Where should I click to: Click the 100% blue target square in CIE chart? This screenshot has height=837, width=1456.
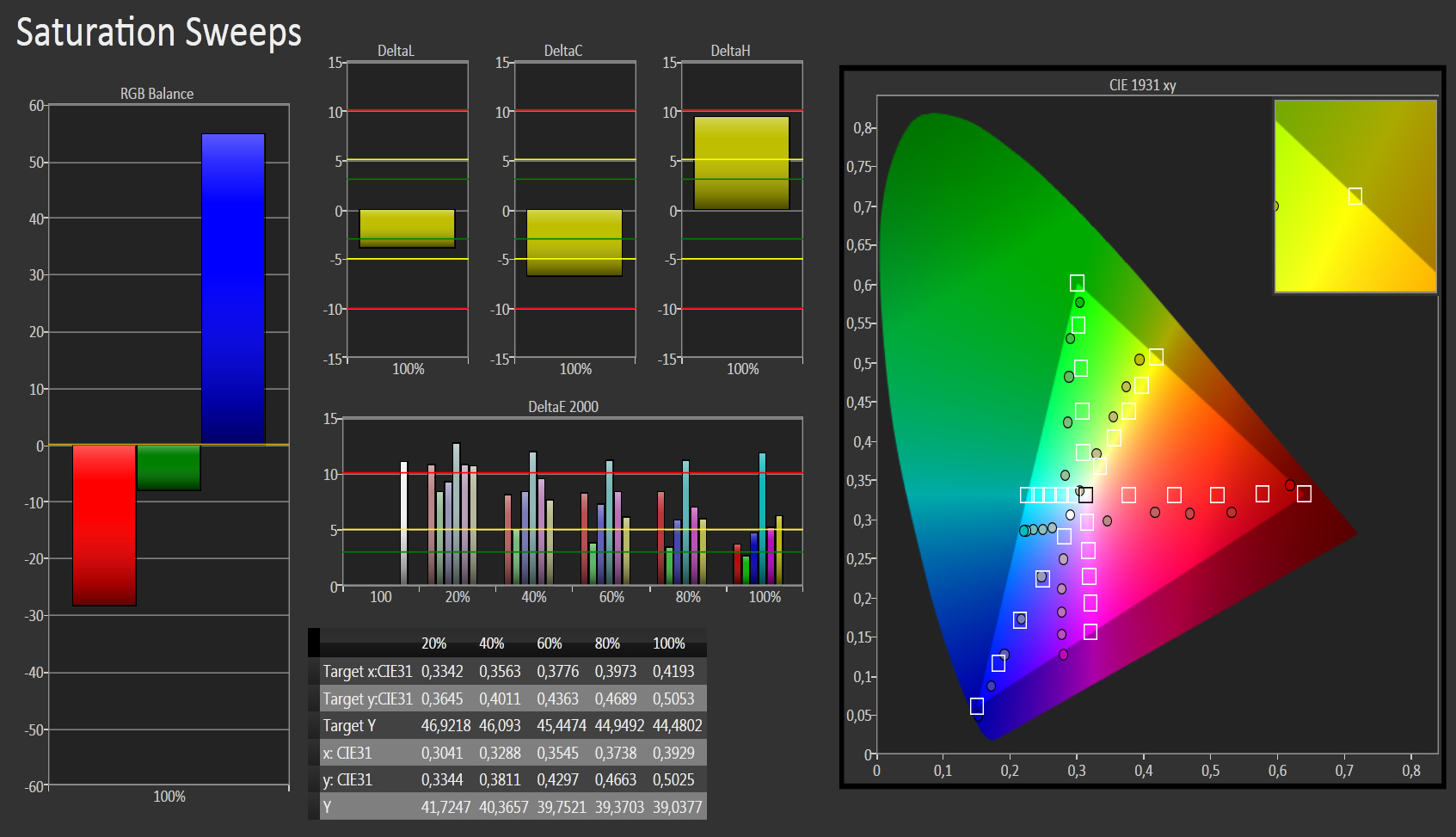(x=977, y=706)
